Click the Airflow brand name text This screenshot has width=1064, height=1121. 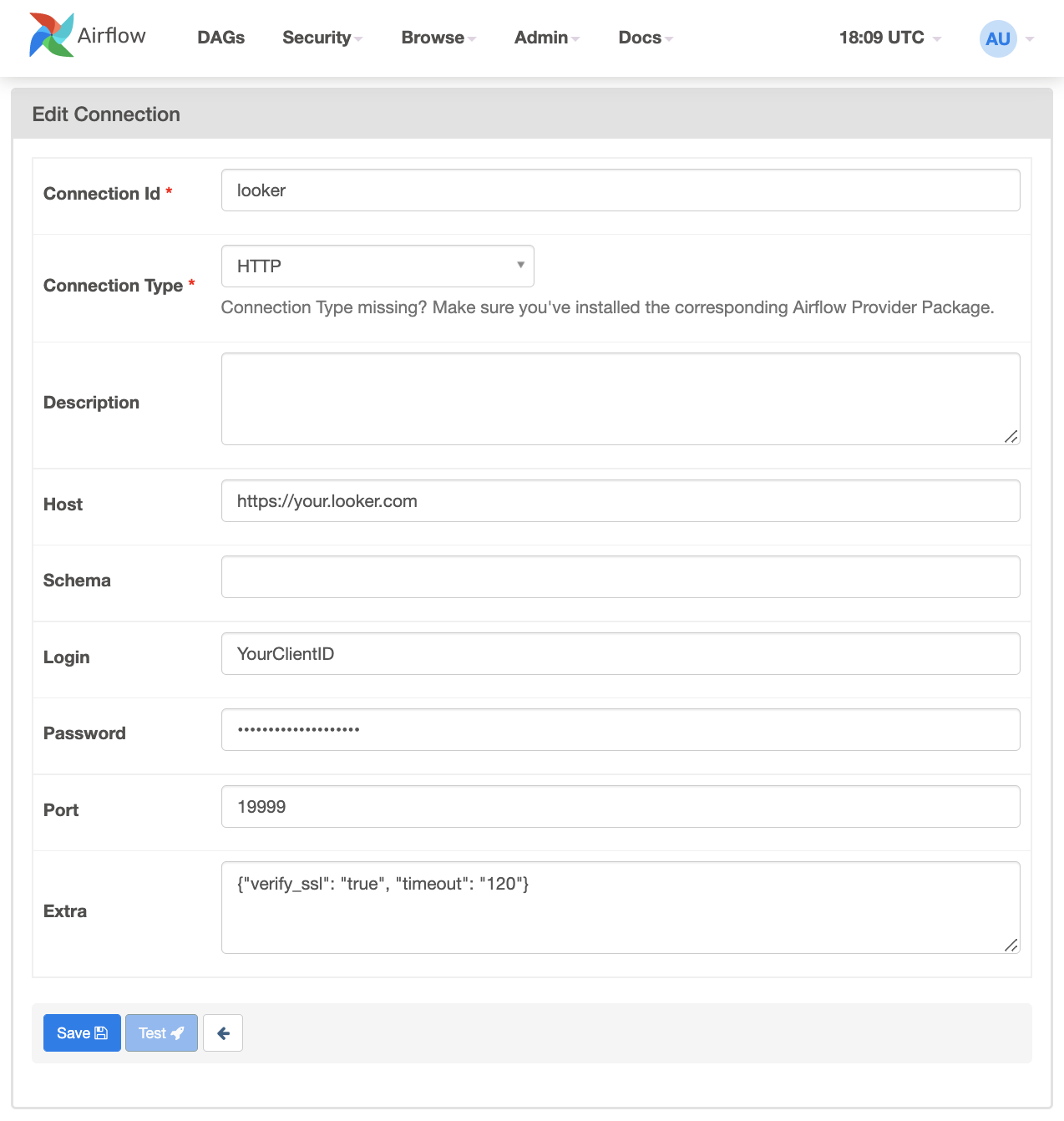(x=111, y=35)
